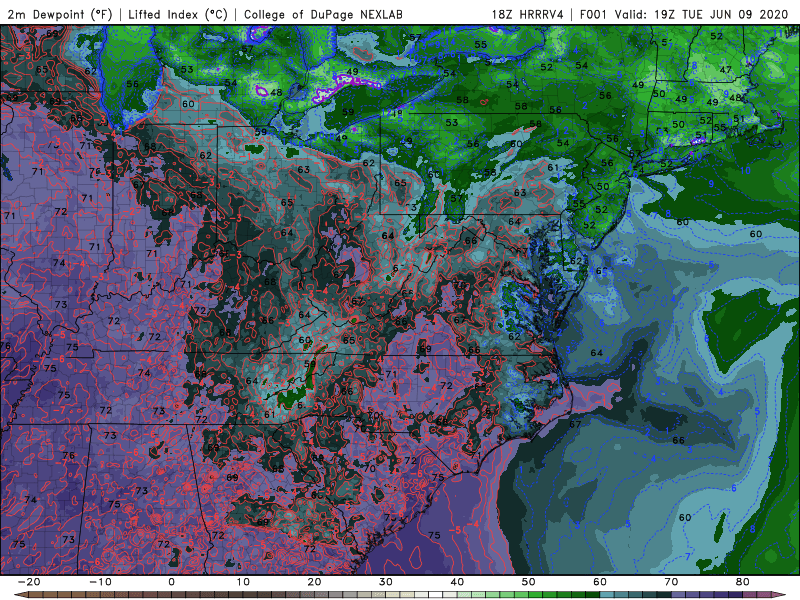This screenshot has height=600, width=800.
Task: Click the 40 label on the color scale
Action: (457, 582)
